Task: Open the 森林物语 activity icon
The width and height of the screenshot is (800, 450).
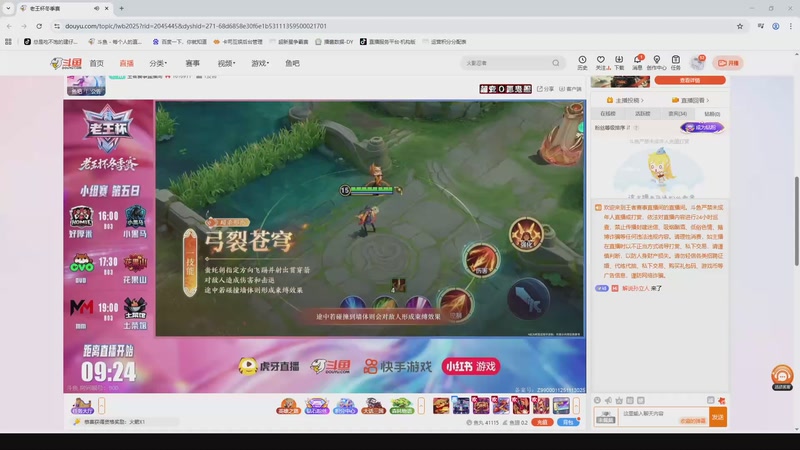Action: point(402,406)
